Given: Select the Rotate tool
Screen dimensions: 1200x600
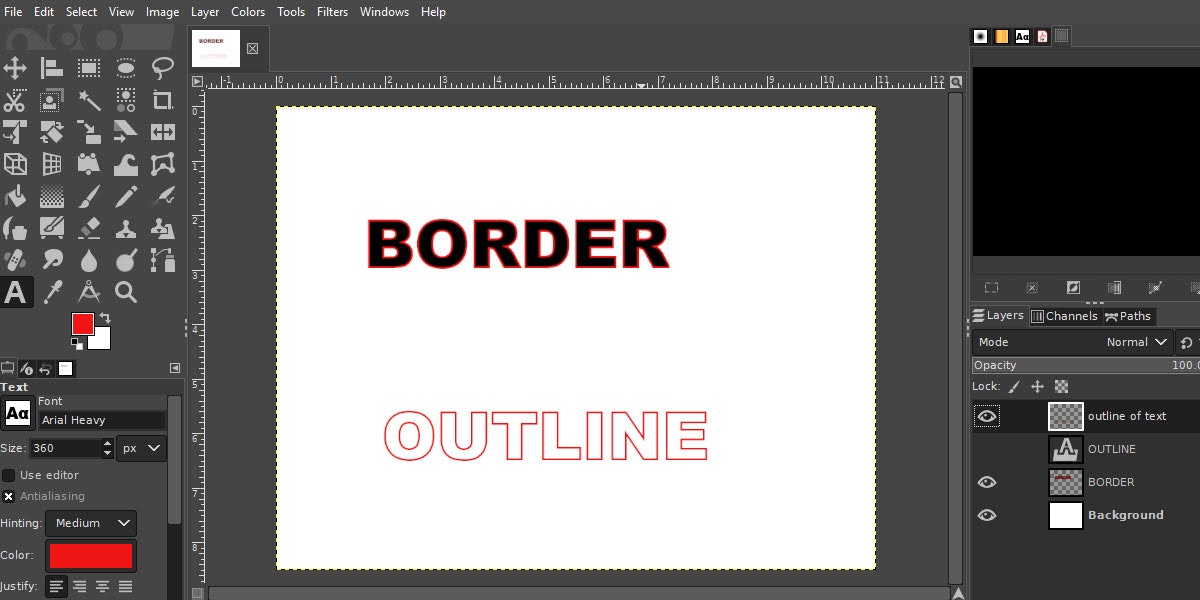Looking at the screenshot, I should (x=52, y=132).
